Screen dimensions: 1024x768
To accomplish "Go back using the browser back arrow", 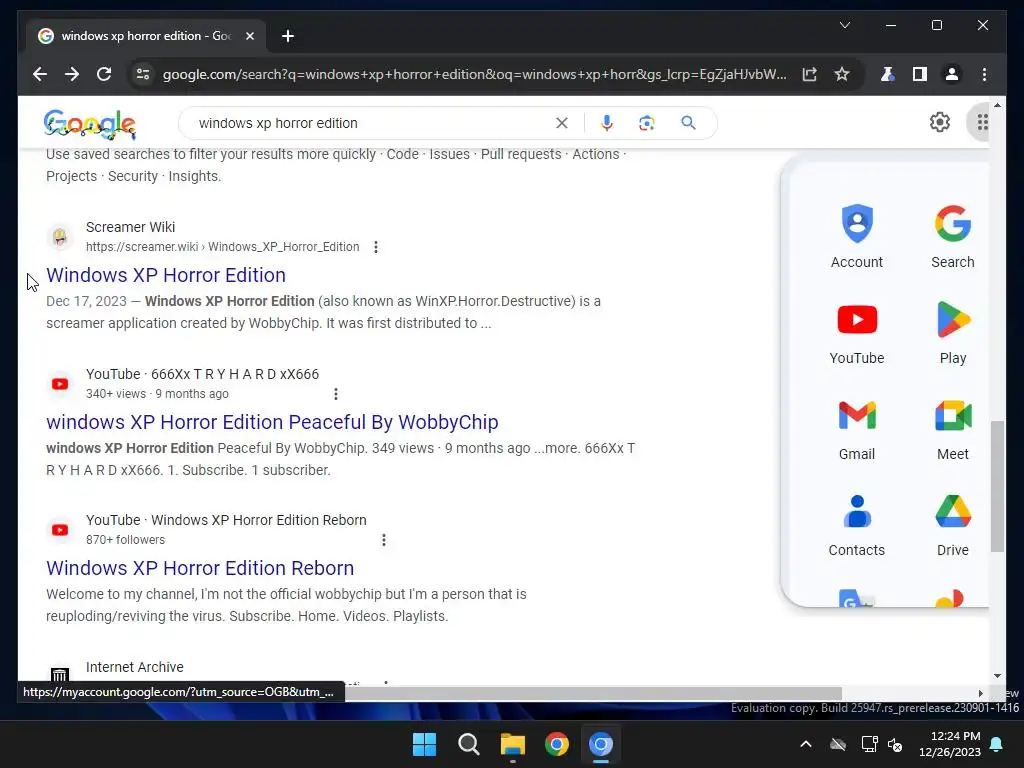I will tap(40, 74).
